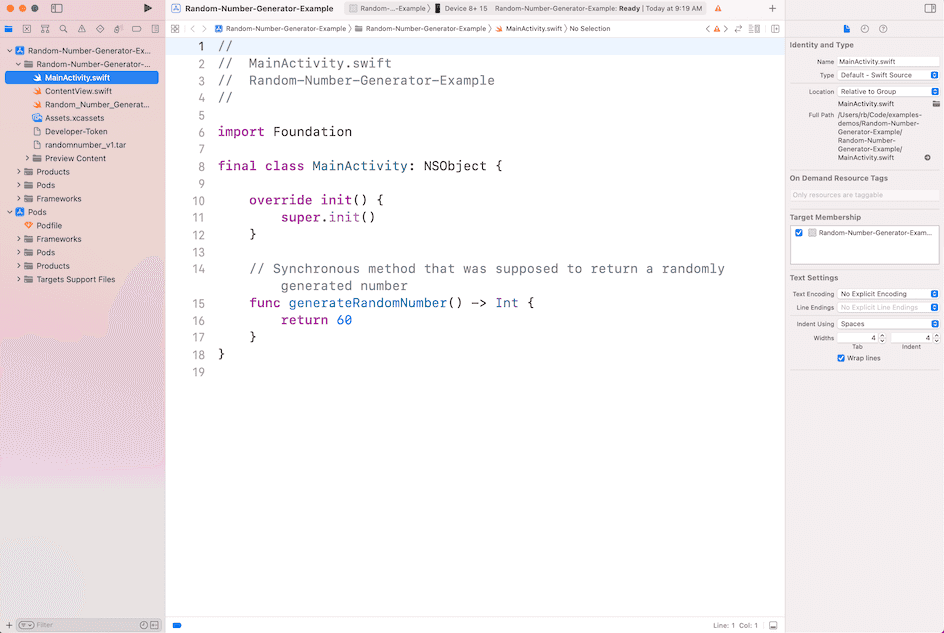944x633 pixels.
Task: Click the reveal-in-Finder arrow by Full Path
Action: 927,158
